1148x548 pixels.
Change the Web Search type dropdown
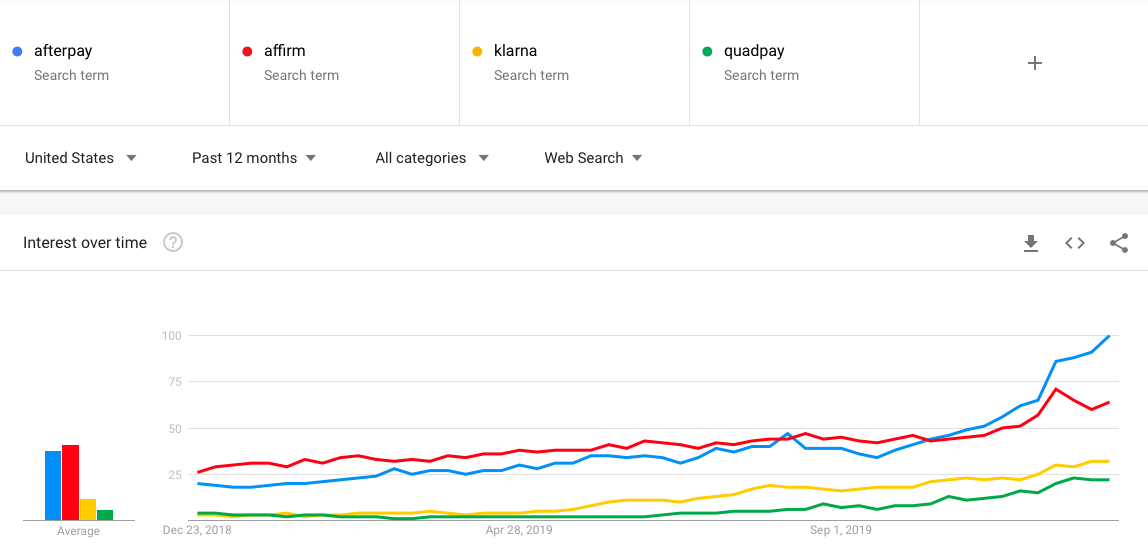[x=593, y=158]
